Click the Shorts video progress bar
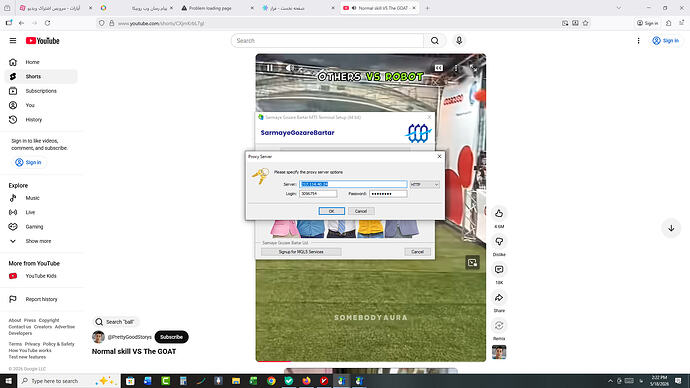This screenshot has width=690, height=388. 371,361
